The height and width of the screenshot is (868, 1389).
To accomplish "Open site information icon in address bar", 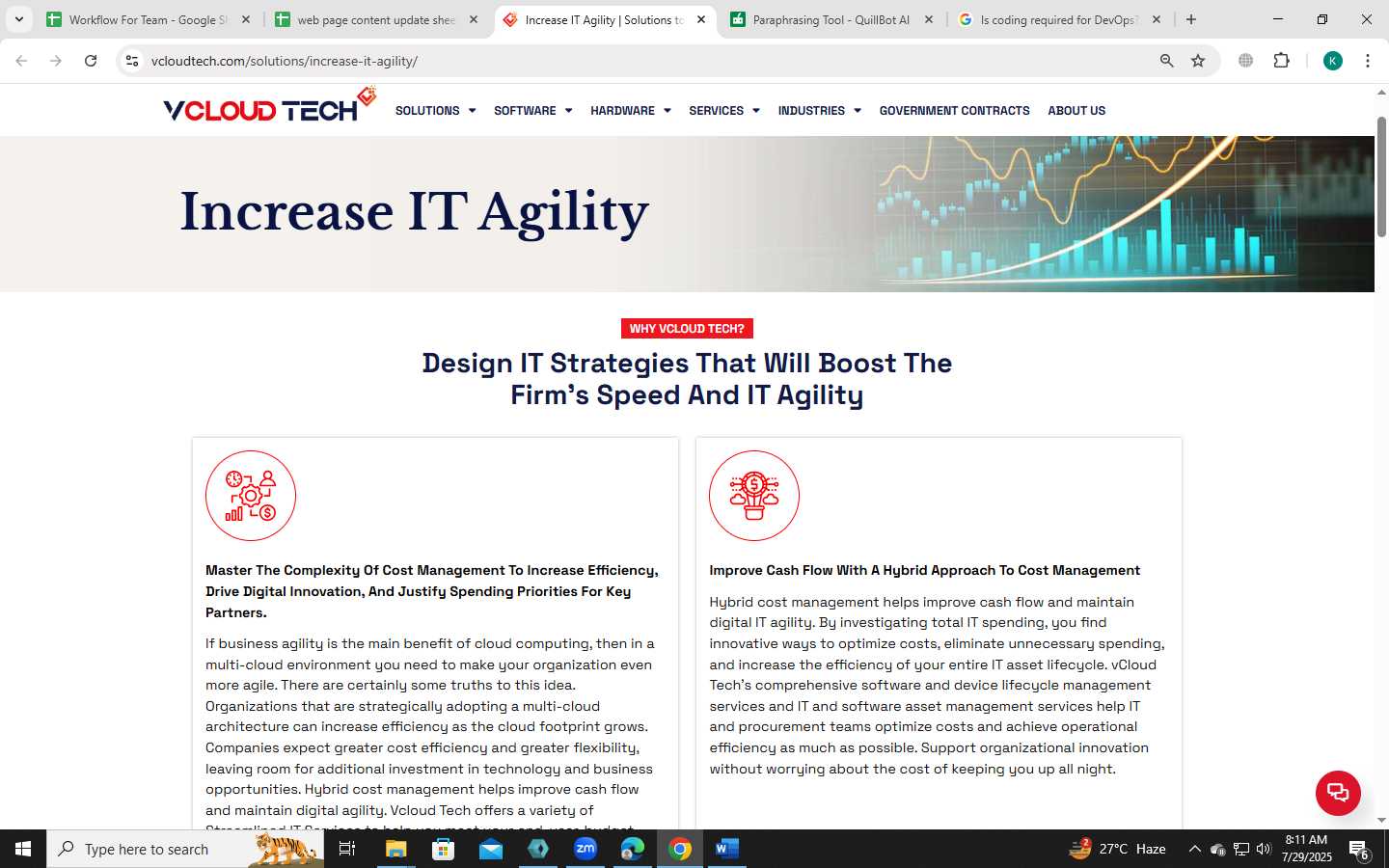I will pos(132,61).
